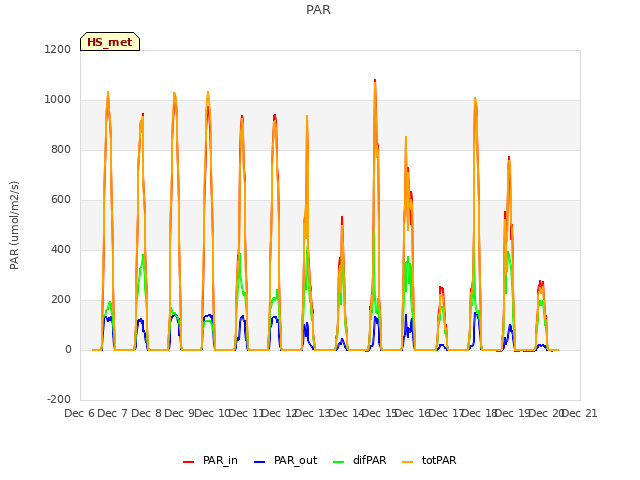Click the blue PAR_out legend swatch
This screenshot has height=480, width=640.
(260, 462)
